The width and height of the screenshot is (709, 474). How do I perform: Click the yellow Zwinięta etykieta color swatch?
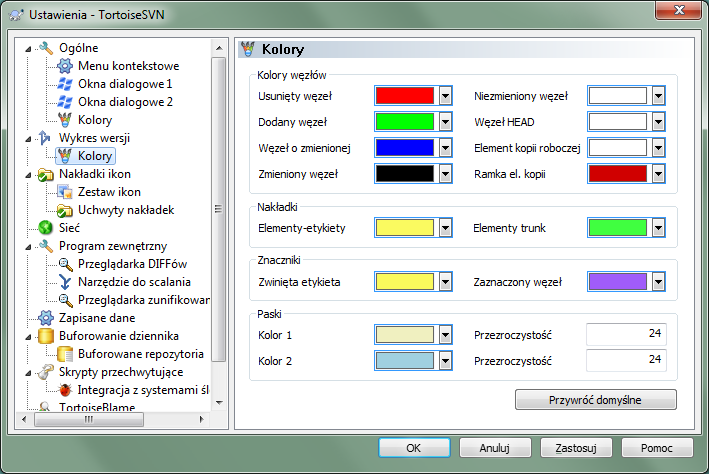(405, 282)
